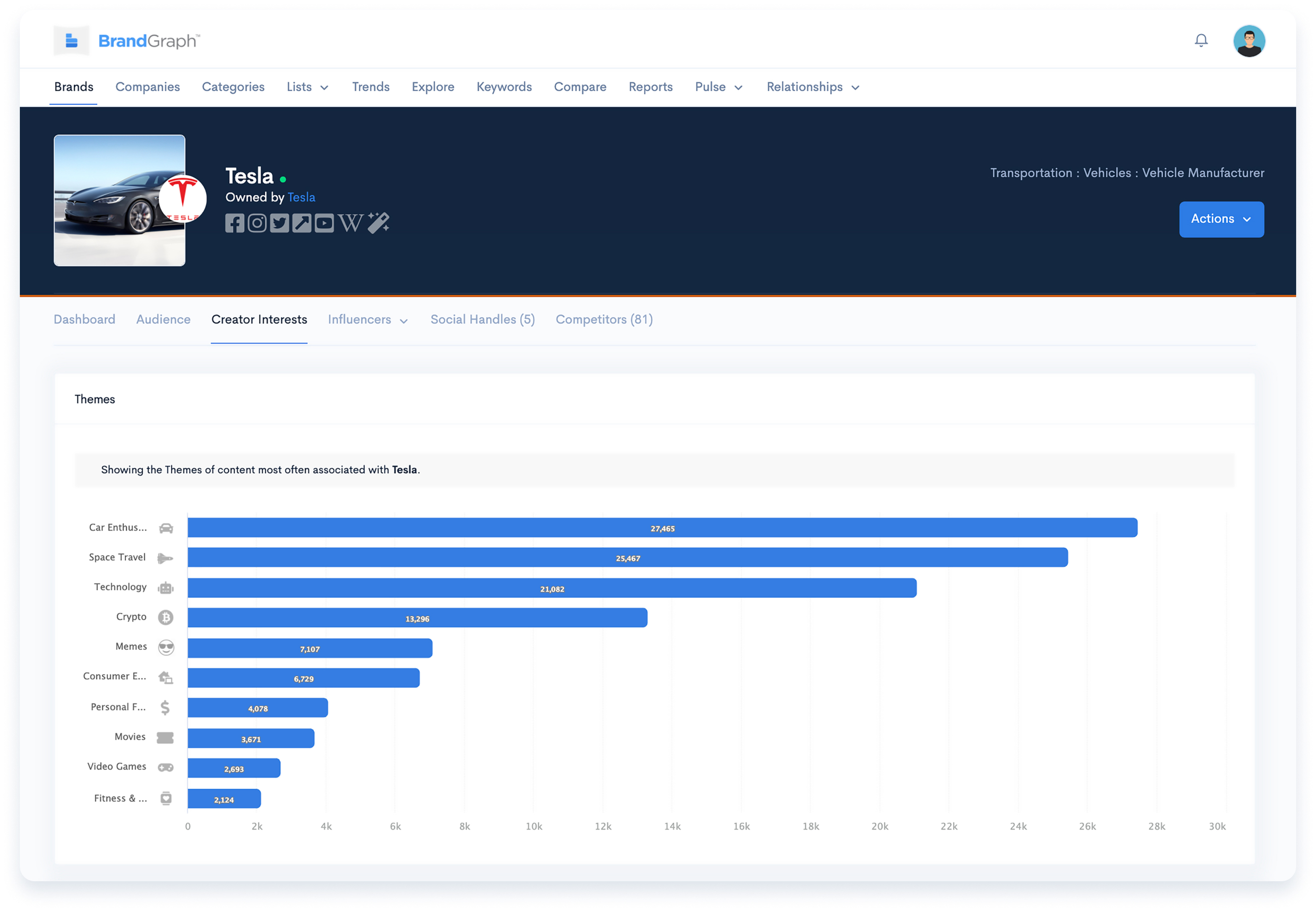Expand the Lists dropdown menu
Screen dimensions: 1316x911
coord(307,87)
